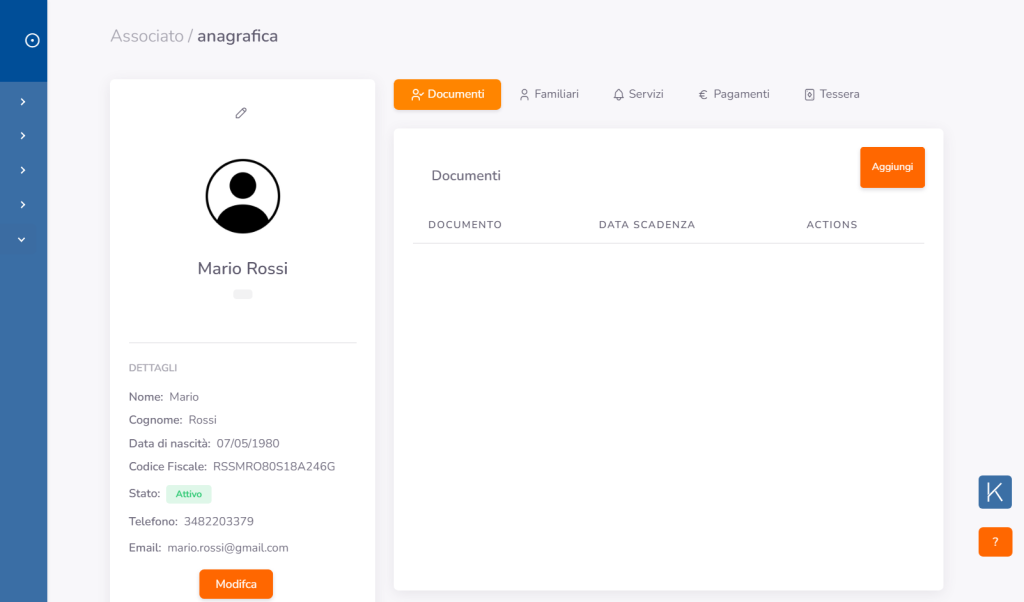Screen dimensions: 1024x602
Task: Click the Attivo status badge
Action: pos(188,494)
